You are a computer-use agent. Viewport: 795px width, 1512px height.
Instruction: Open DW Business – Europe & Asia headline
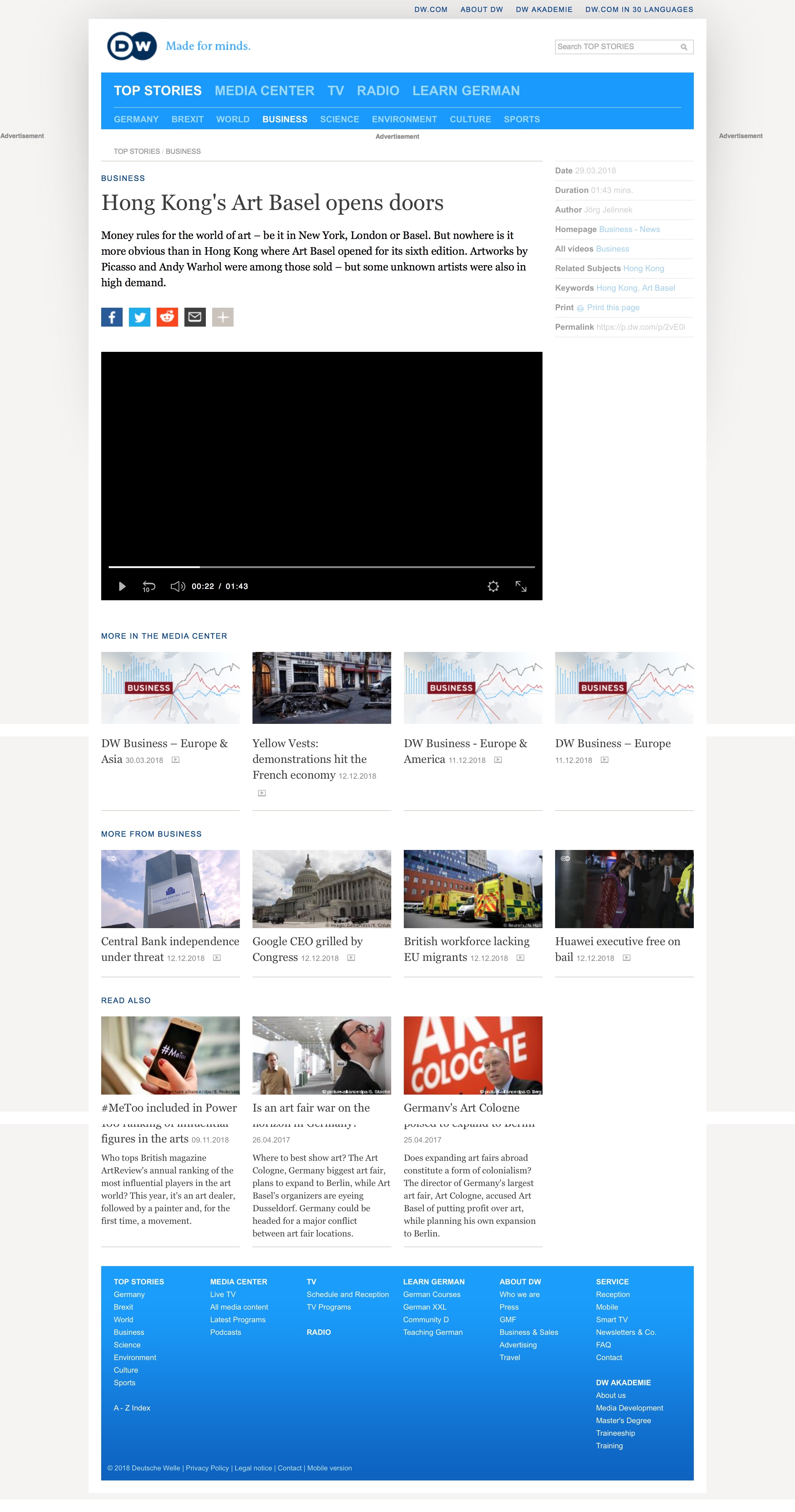[164, 751]
